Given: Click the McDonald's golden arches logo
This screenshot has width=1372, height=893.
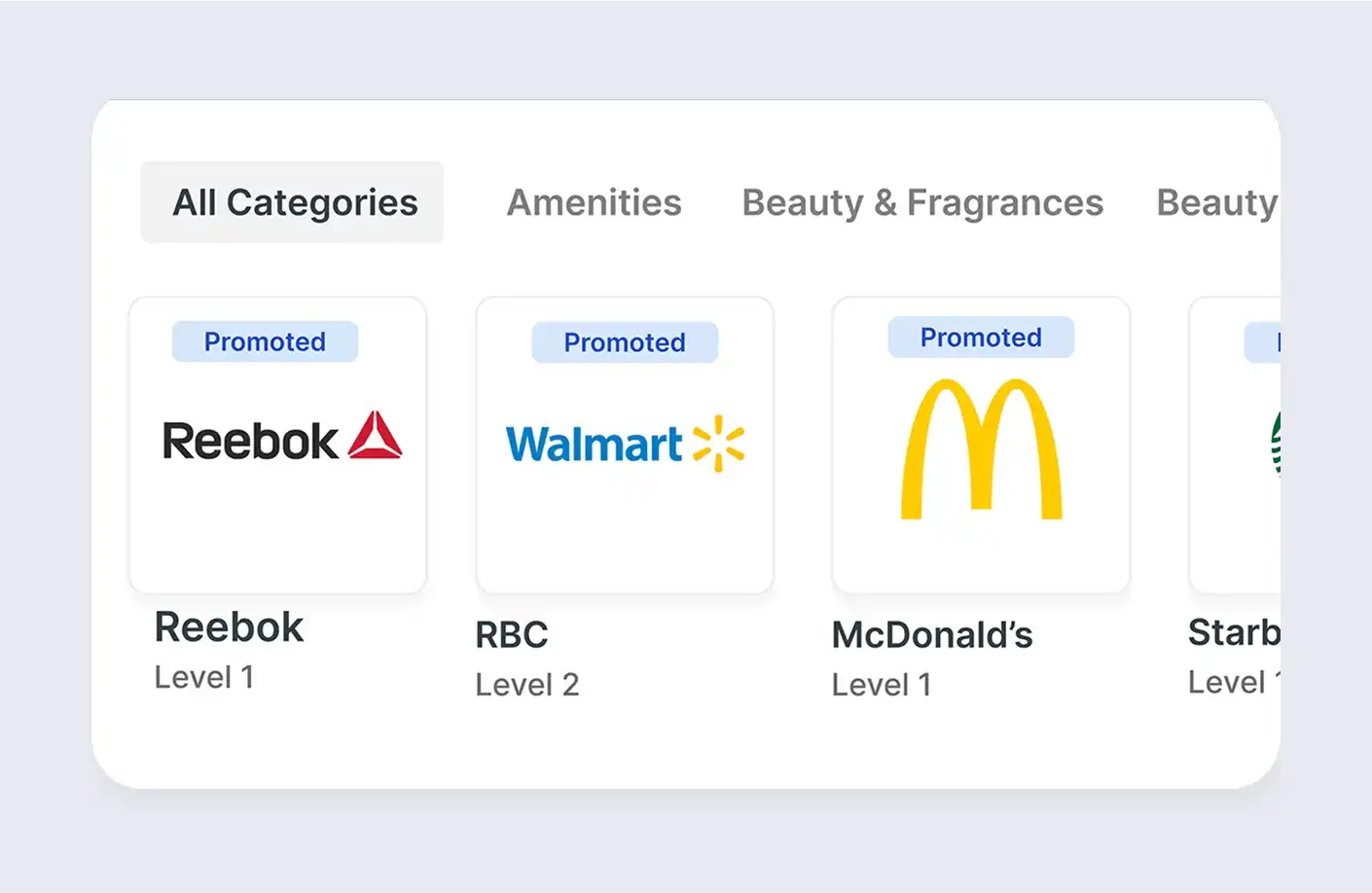Looking at the screenshot, I should pyautogui.click(x=981, y=449).
